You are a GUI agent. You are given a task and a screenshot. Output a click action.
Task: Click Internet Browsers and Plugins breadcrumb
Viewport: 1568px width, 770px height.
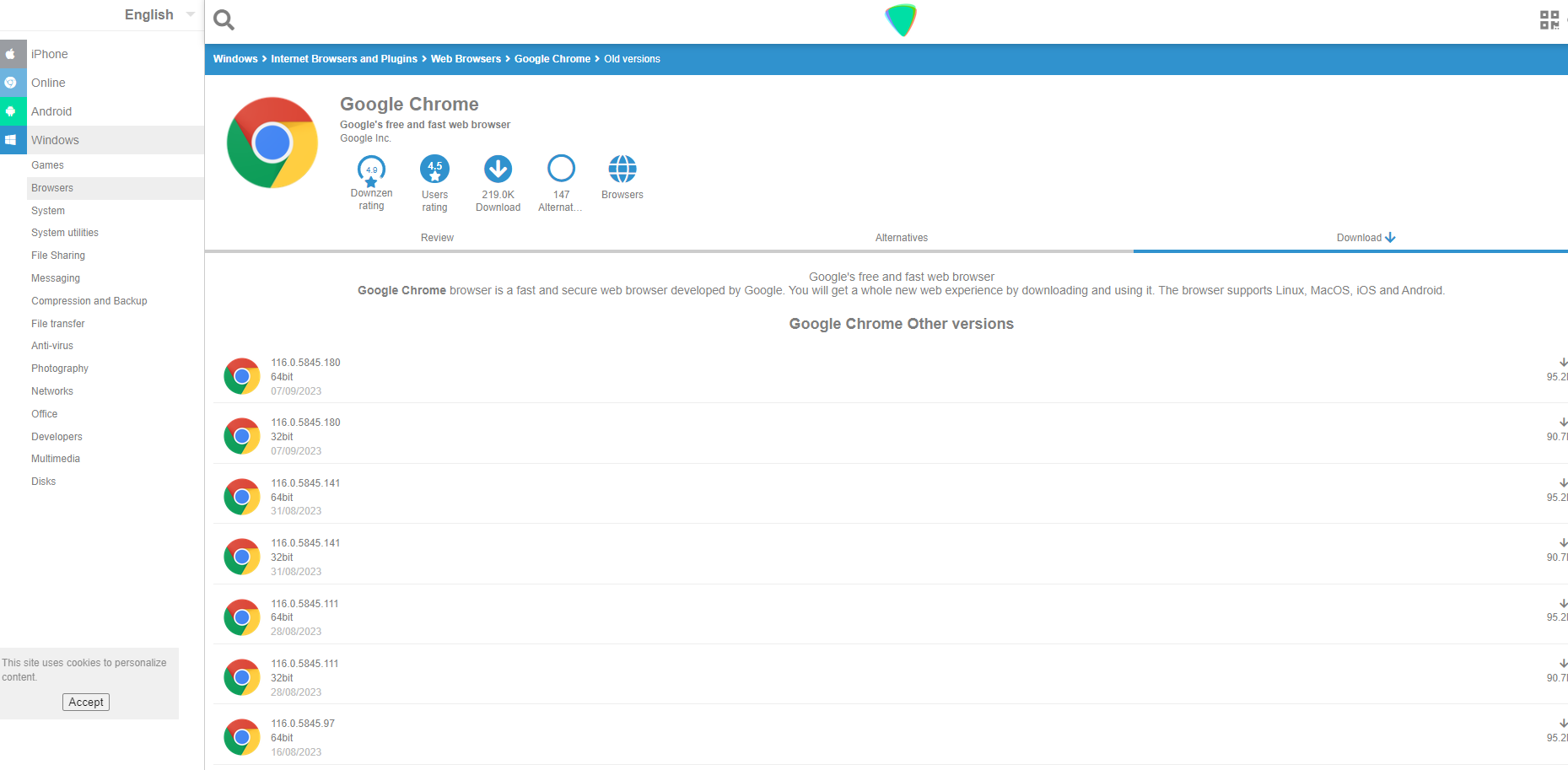point(344,59)
